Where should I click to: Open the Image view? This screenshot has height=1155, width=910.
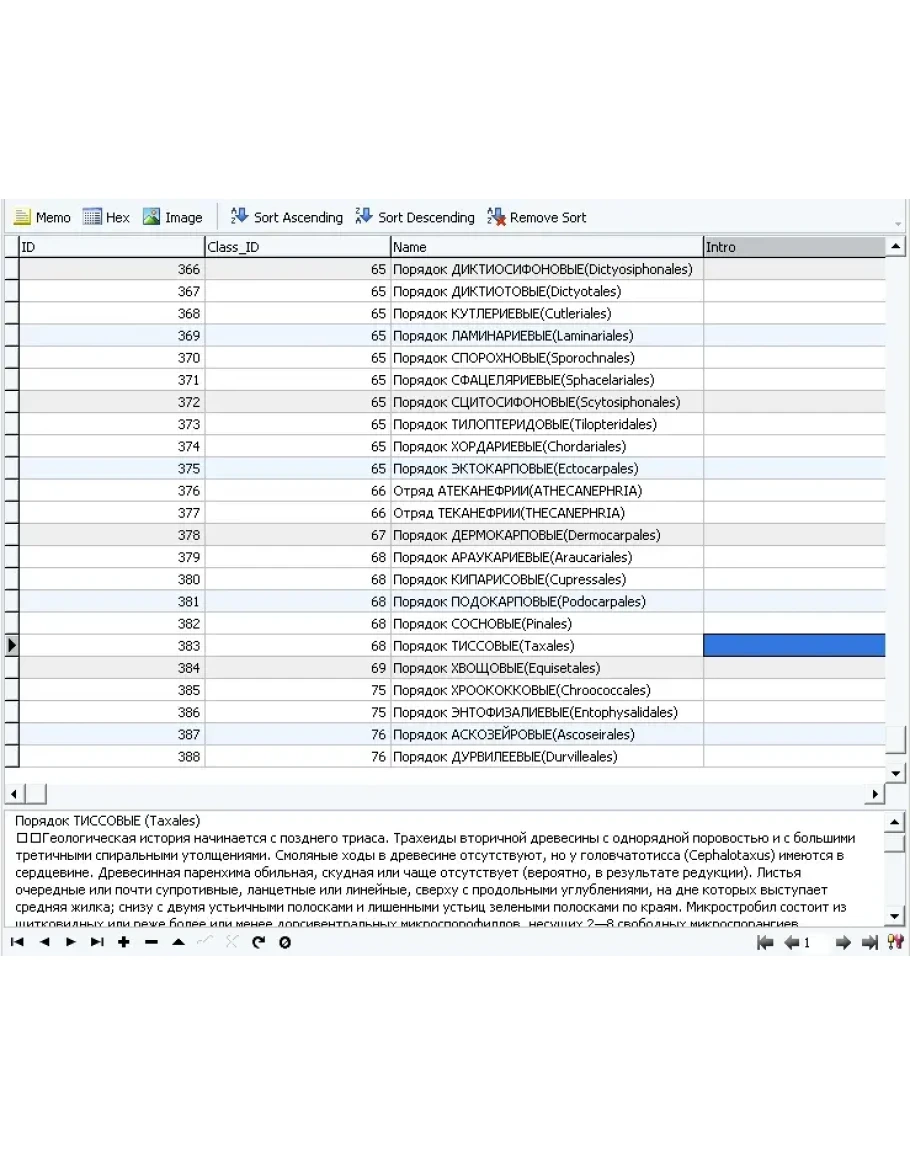172,217
